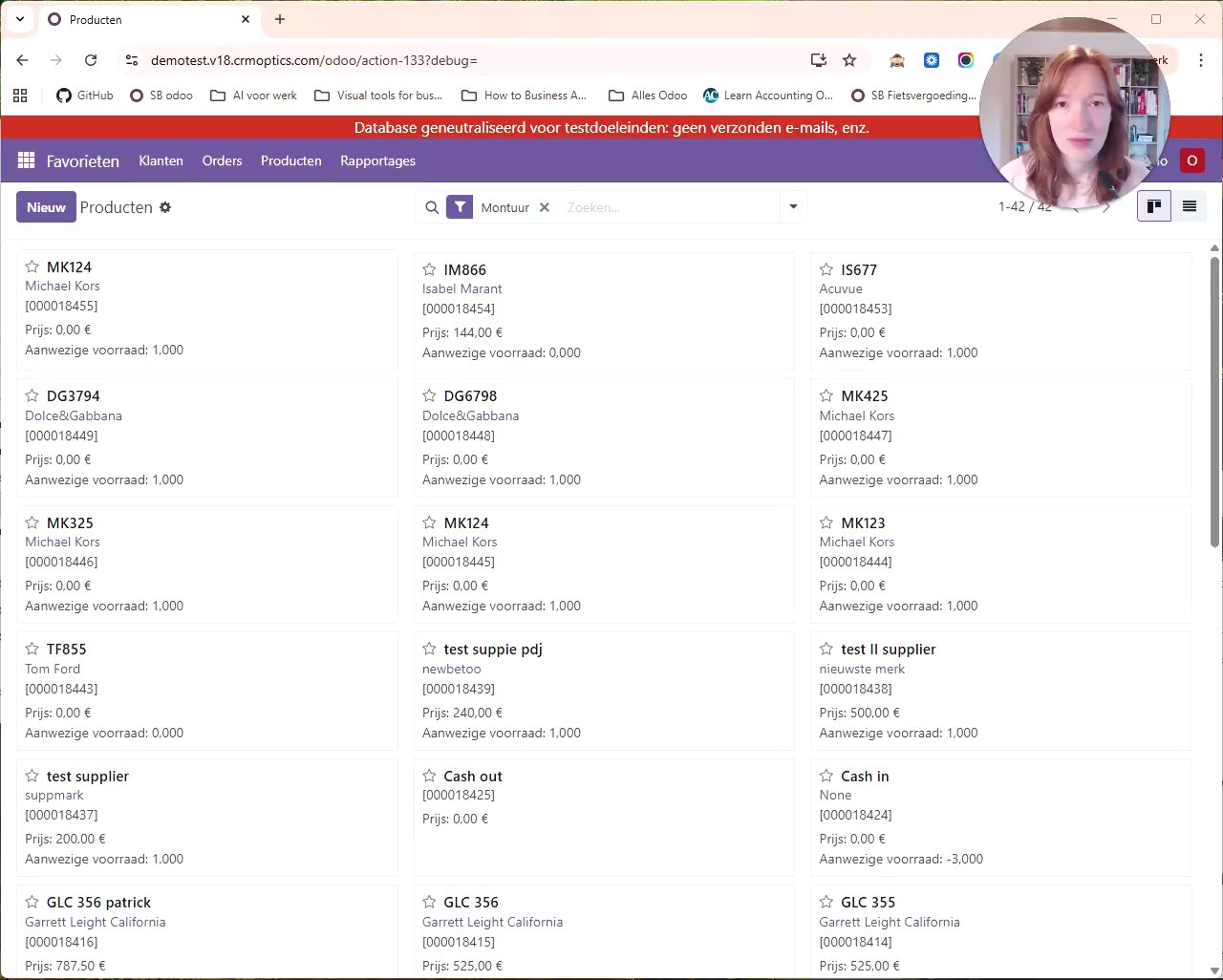Viewport: 1223px width, 980px height.
Task: Open the AI voor werk bookmark folder
Action: [253, 96]
